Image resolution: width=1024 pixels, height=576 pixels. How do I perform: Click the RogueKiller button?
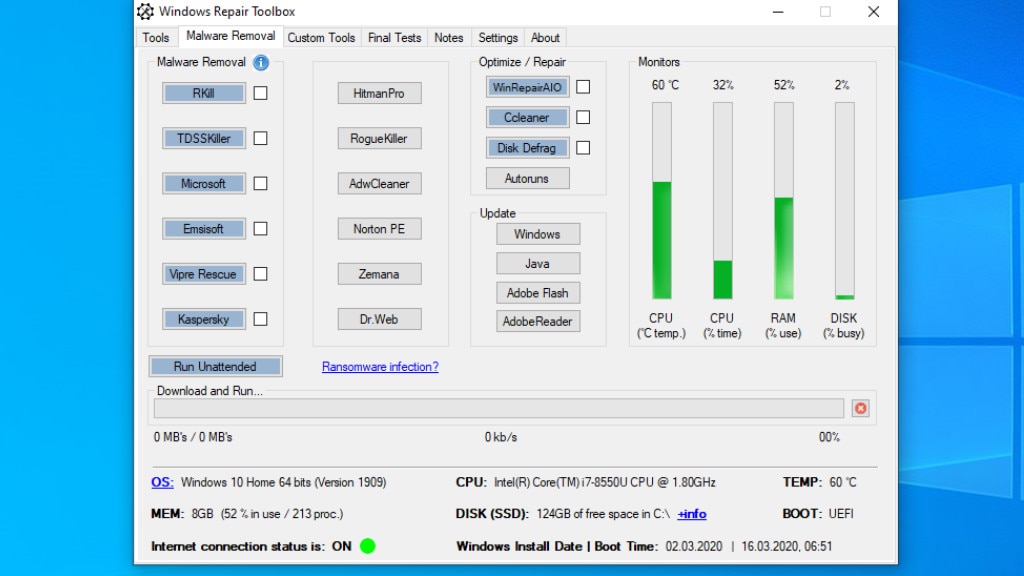tap(379, 138)
